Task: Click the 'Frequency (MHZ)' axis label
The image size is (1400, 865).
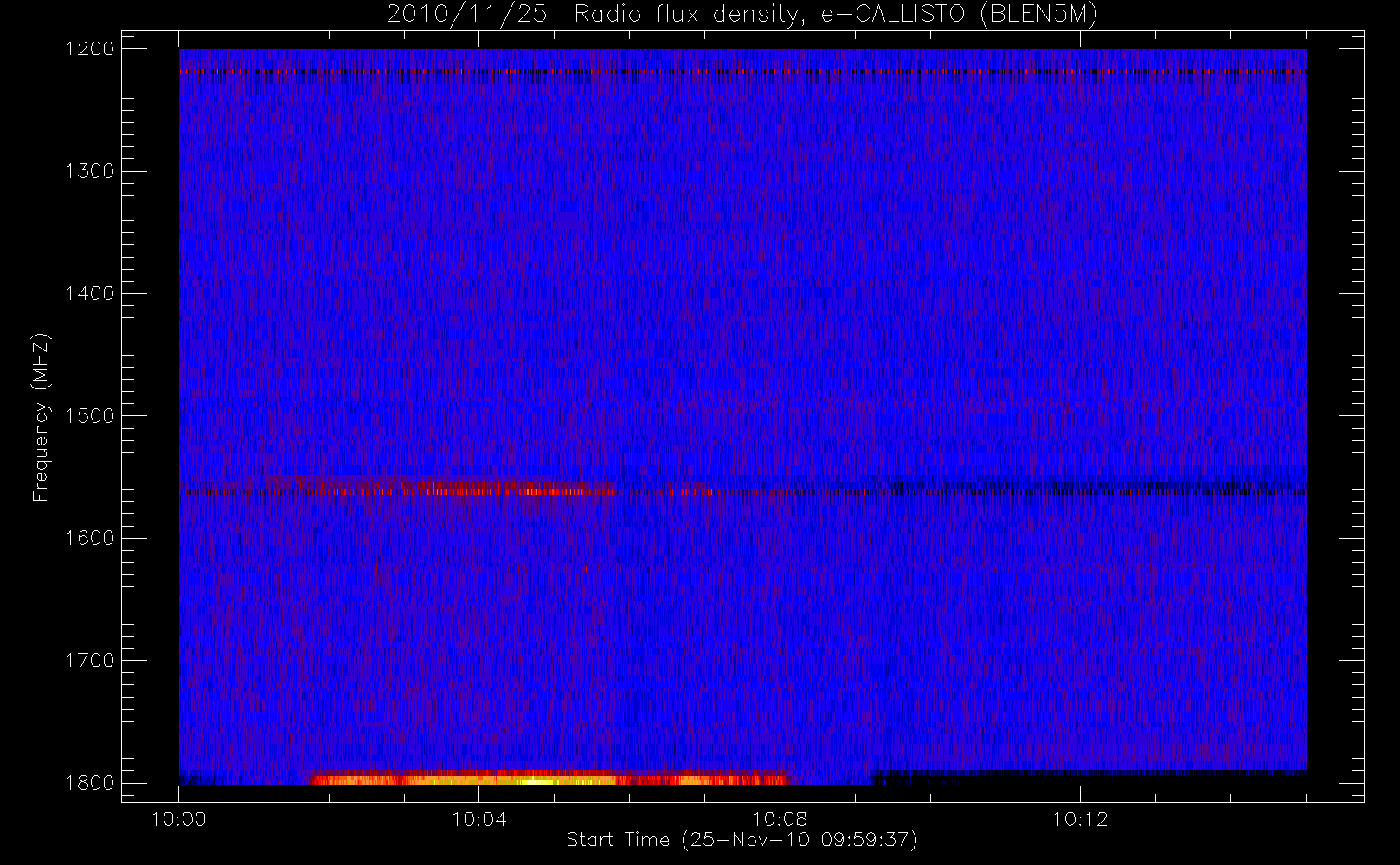Action: pyautogui.click(x=41, y=418)
